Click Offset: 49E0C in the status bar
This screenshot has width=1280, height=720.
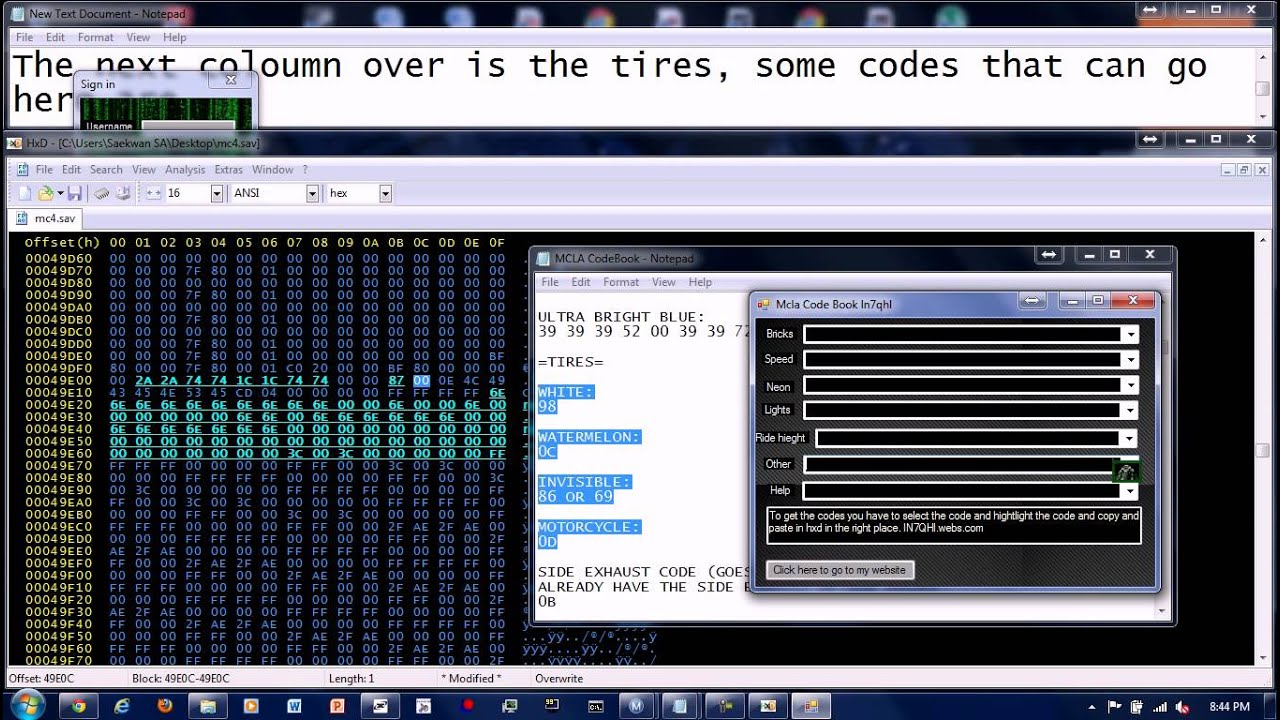42,678
